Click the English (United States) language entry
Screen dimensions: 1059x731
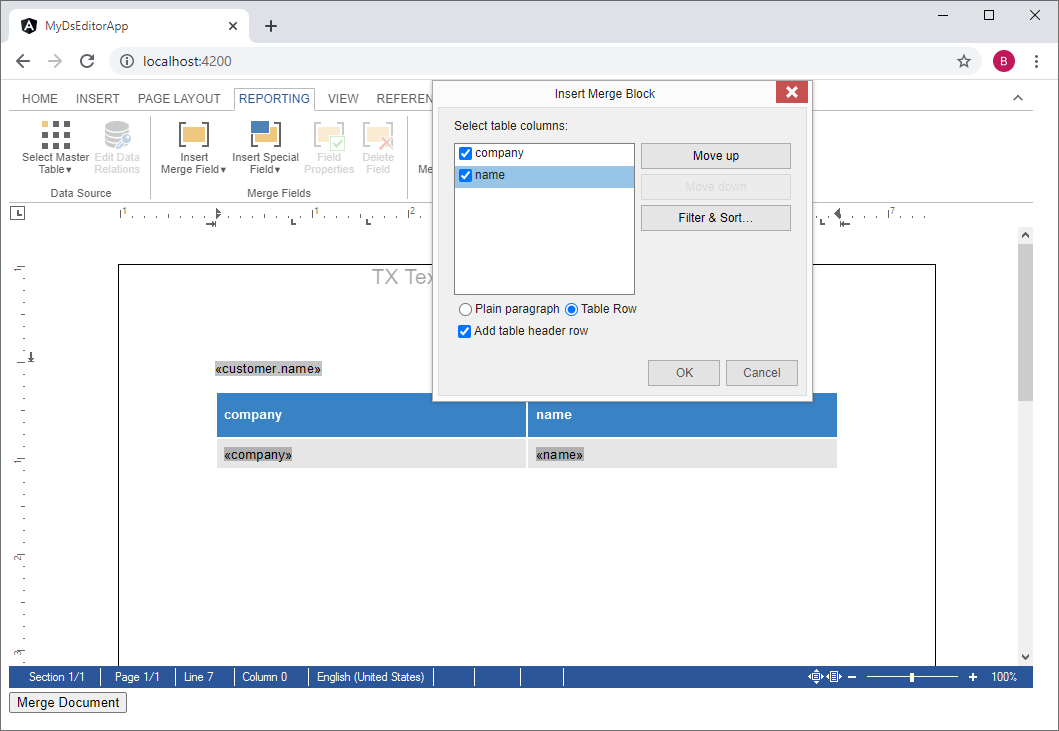(371, 677)
